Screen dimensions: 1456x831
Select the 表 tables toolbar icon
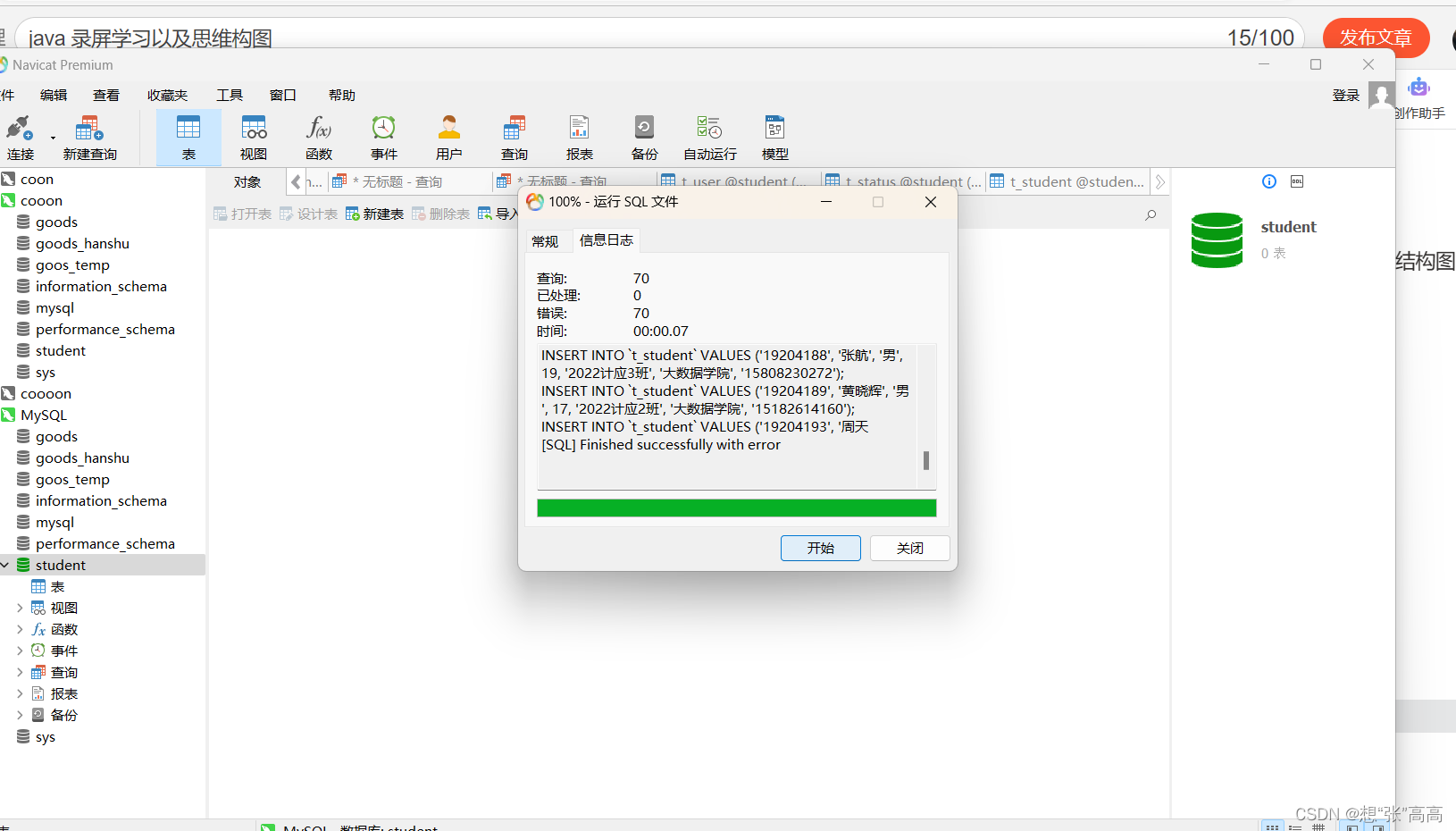tap(188, 138)
